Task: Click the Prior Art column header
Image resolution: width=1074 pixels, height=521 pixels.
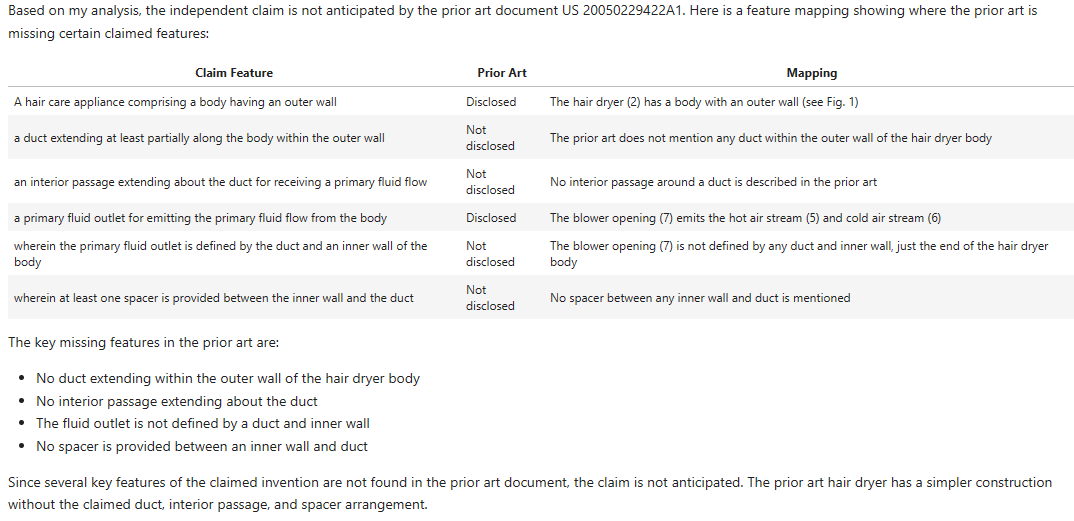Action: click(x=501, y=73)
